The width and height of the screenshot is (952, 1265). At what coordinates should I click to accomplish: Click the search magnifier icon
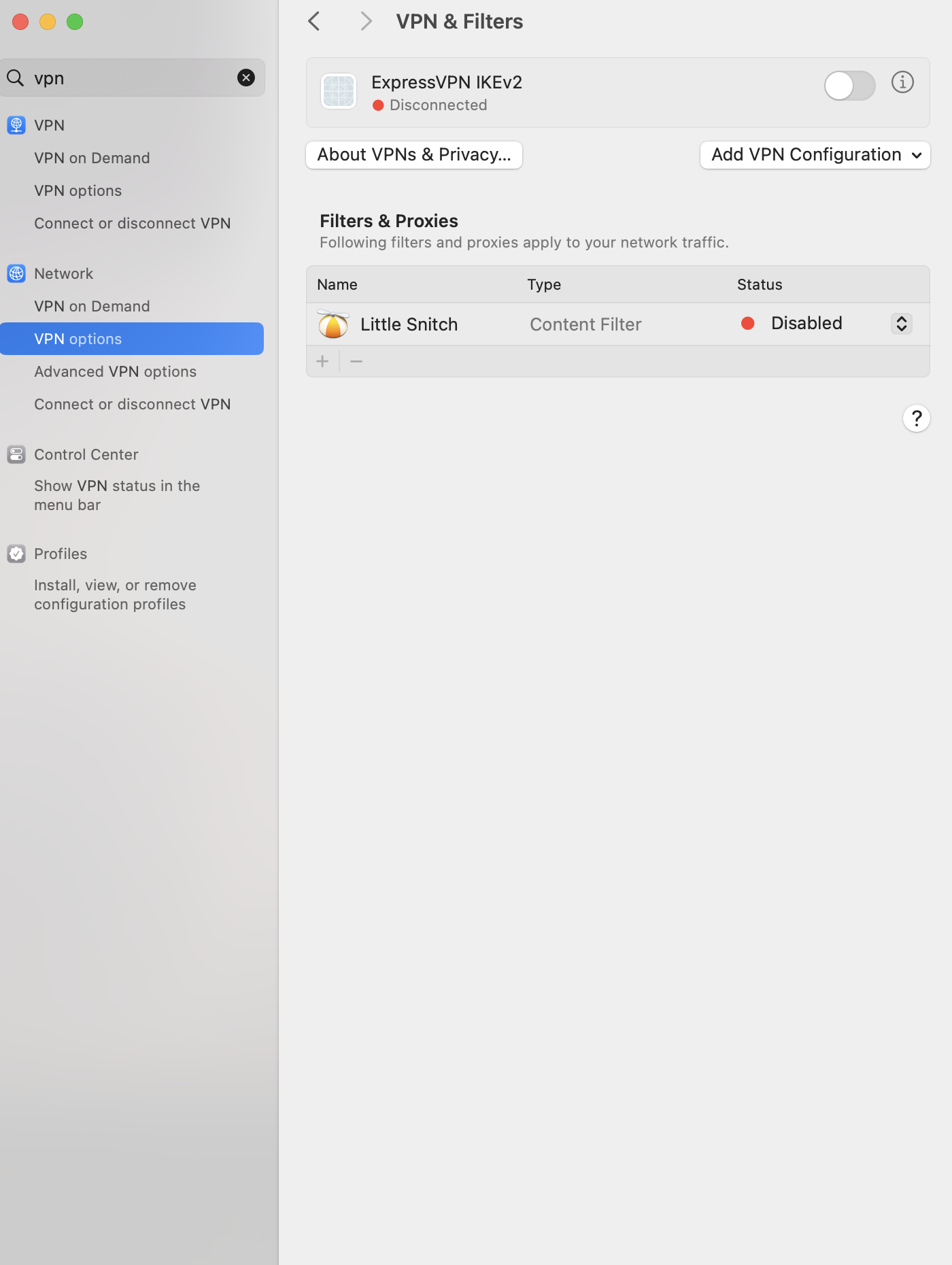16,78
